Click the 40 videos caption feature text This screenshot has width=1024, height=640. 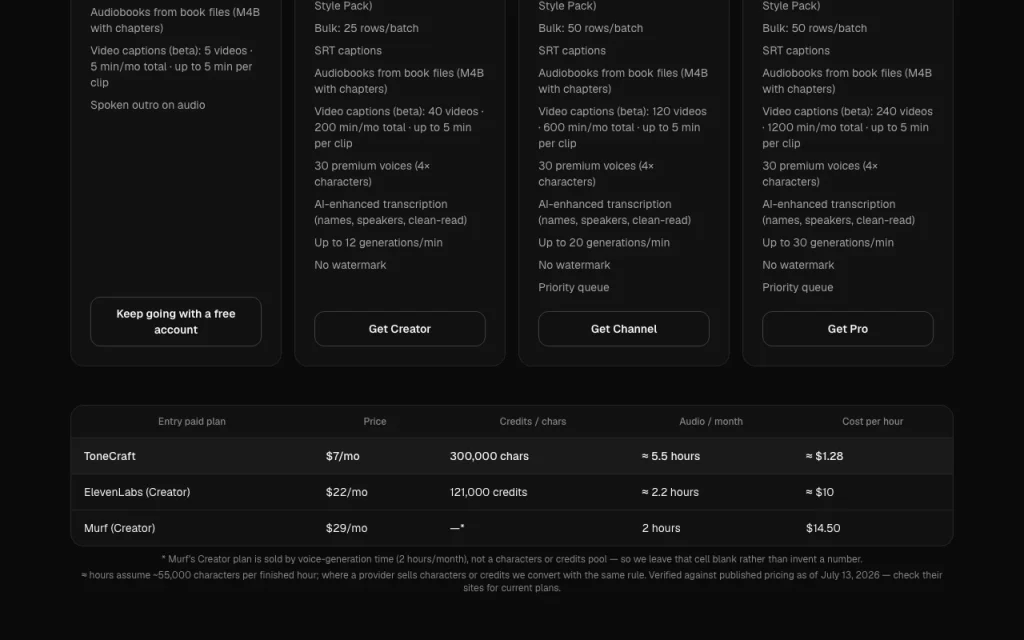pyautogui.click(x=399, y=127)
